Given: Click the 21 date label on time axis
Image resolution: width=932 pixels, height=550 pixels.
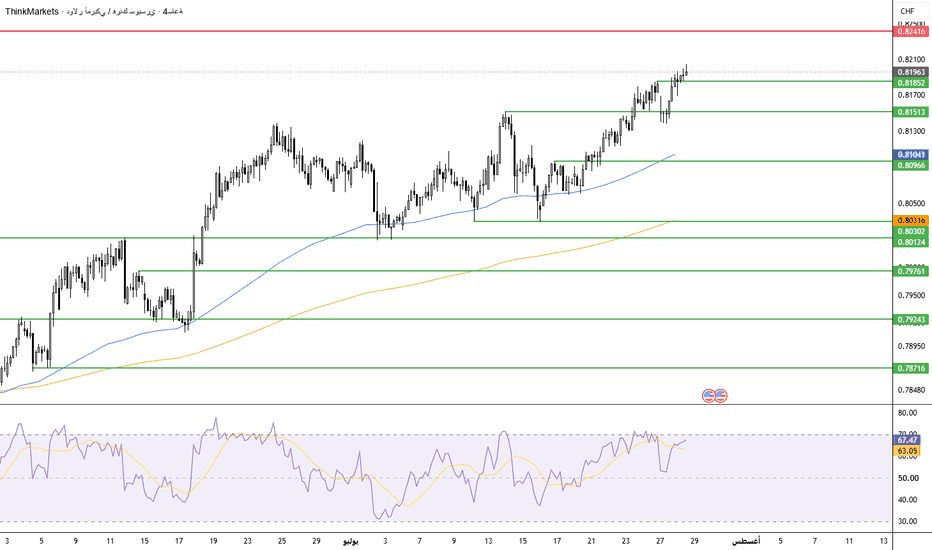Looking at the screenshot, I should click(591, 541).
